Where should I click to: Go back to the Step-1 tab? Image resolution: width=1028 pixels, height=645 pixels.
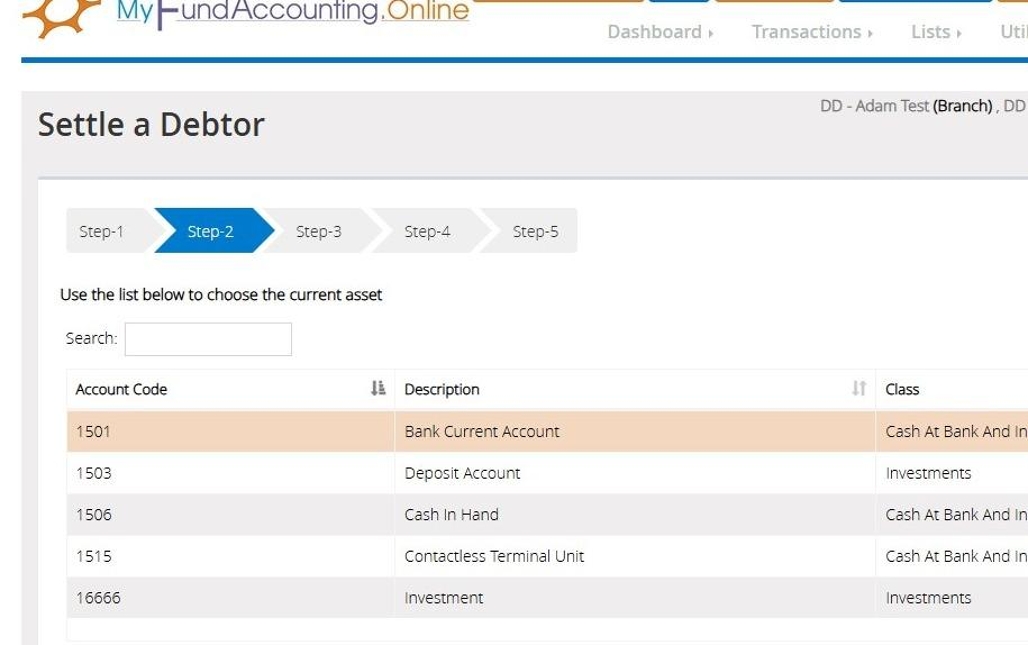pos(102,232)
